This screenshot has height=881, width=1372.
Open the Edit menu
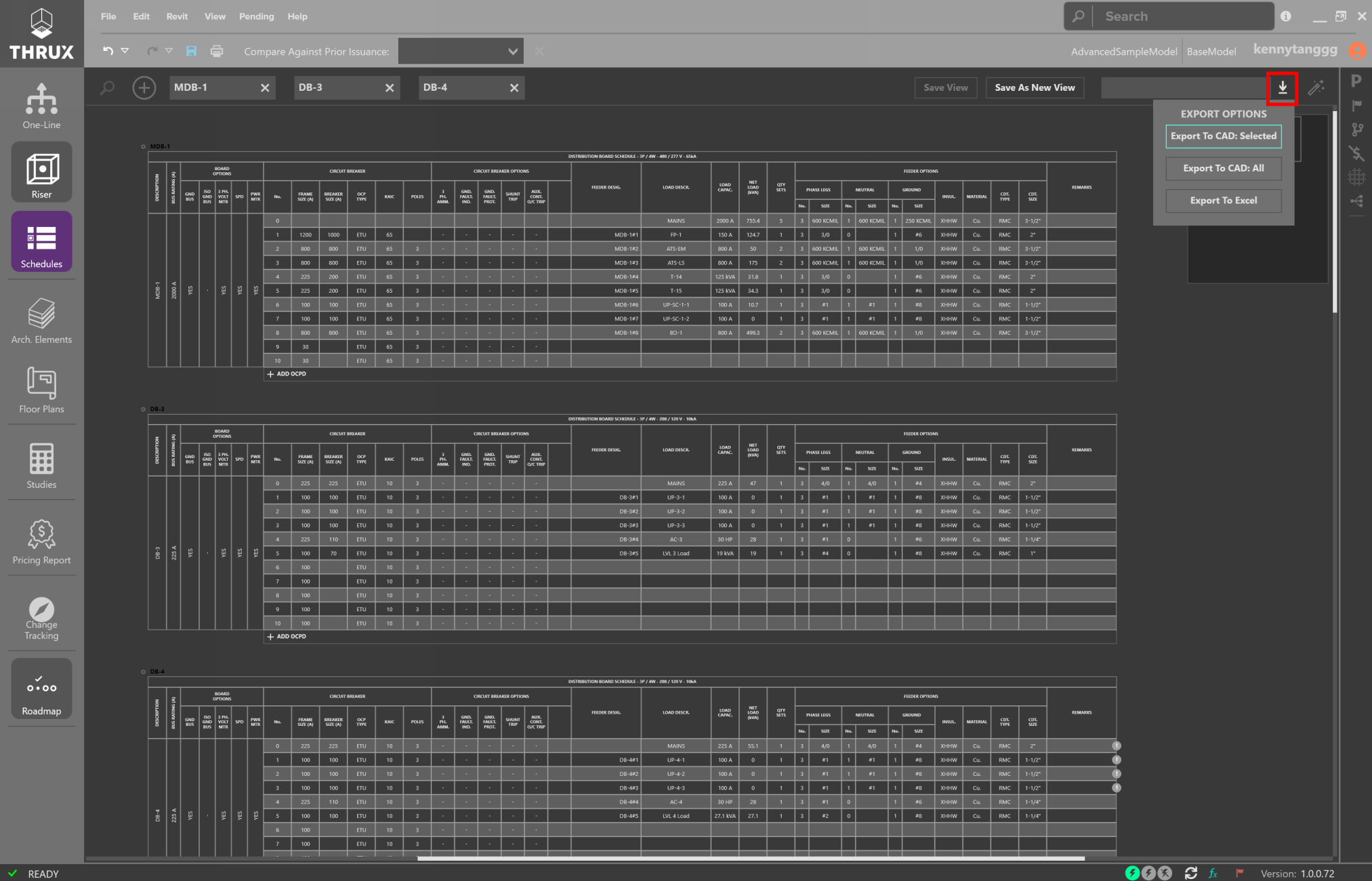click(x=141, y=16)
